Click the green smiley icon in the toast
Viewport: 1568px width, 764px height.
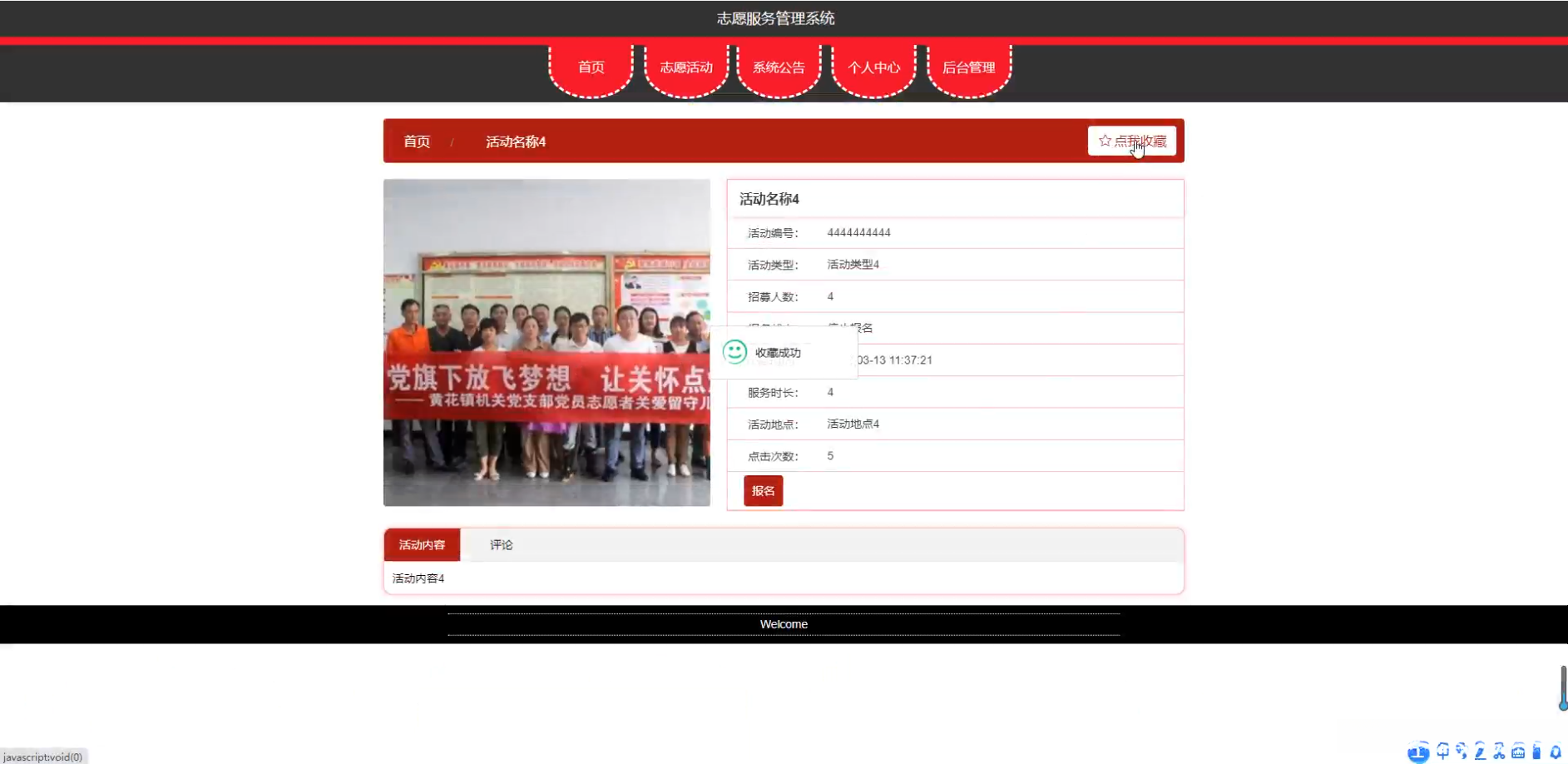pos(735,352)
